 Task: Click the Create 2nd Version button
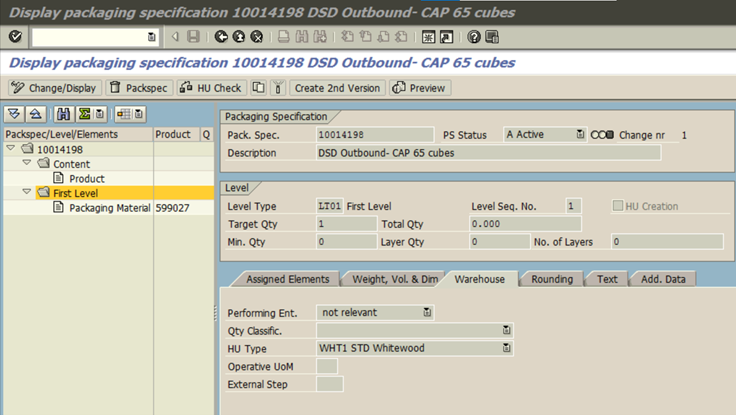click(337, 88)
